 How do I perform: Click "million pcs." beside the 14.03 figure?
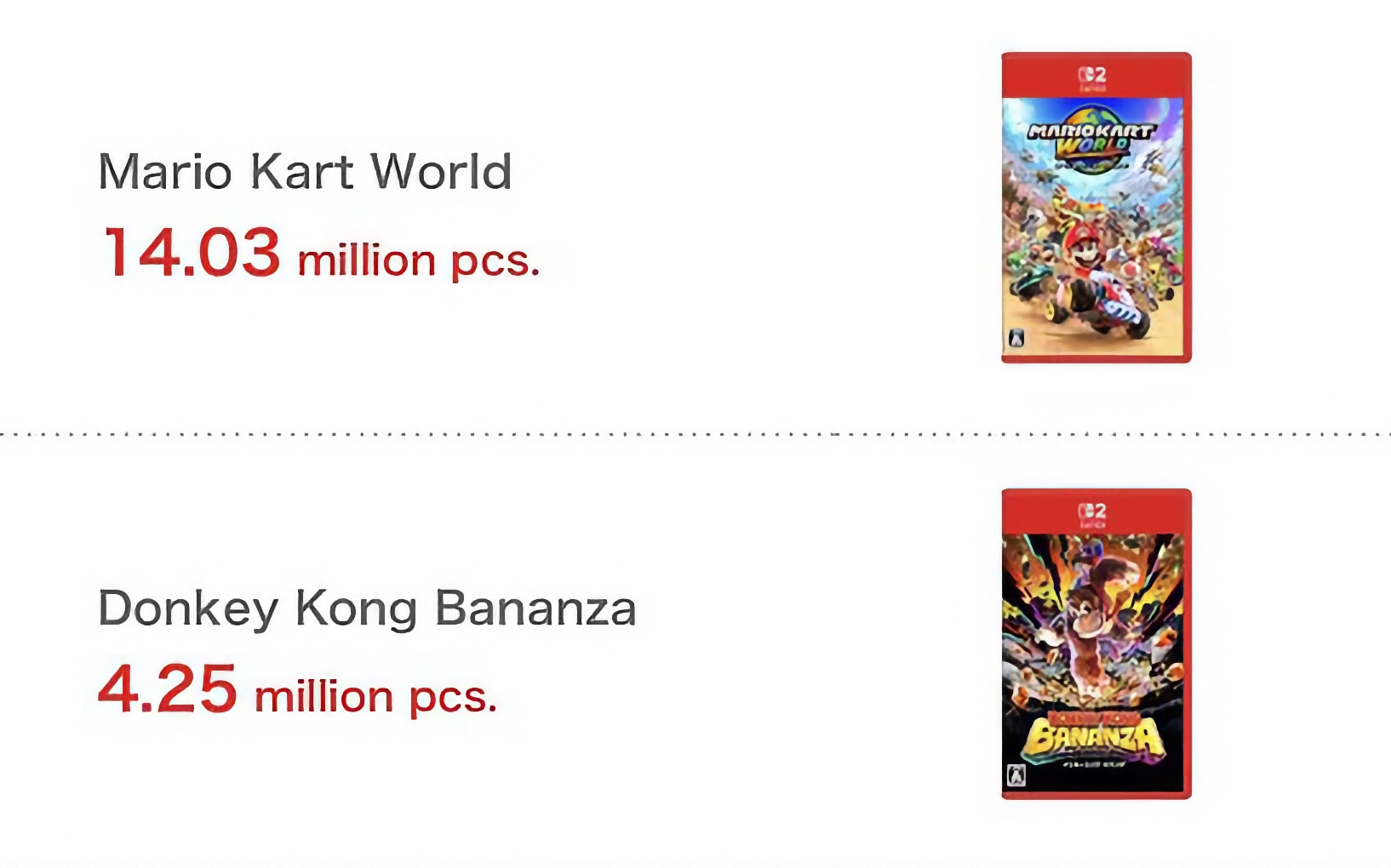418,260
